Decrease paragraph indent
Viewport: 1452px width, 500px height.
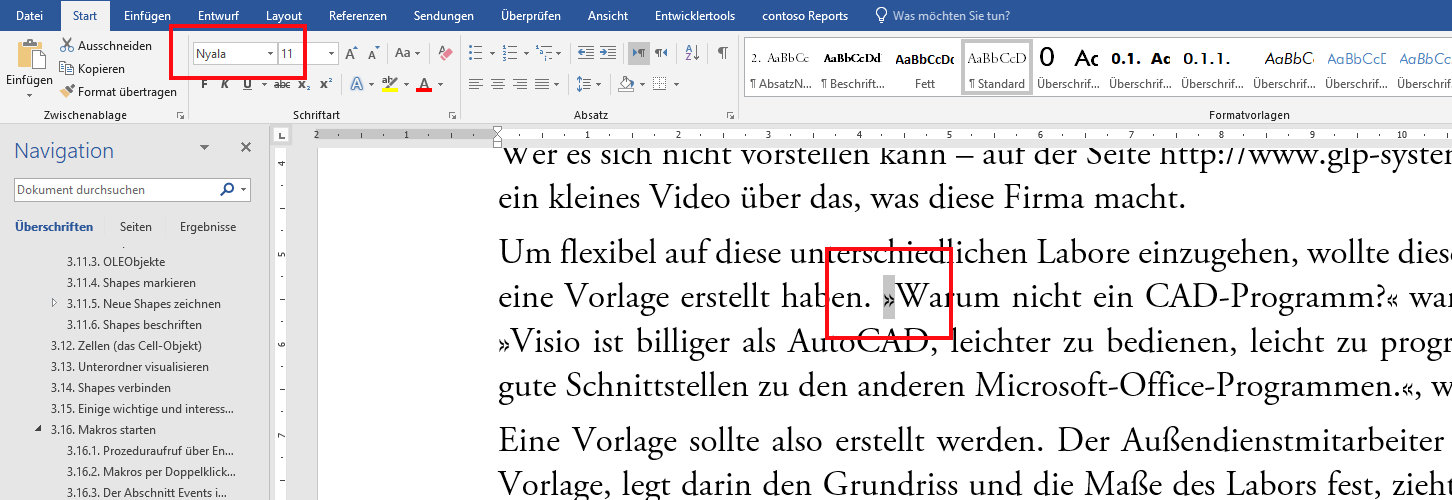coord(586,53)
